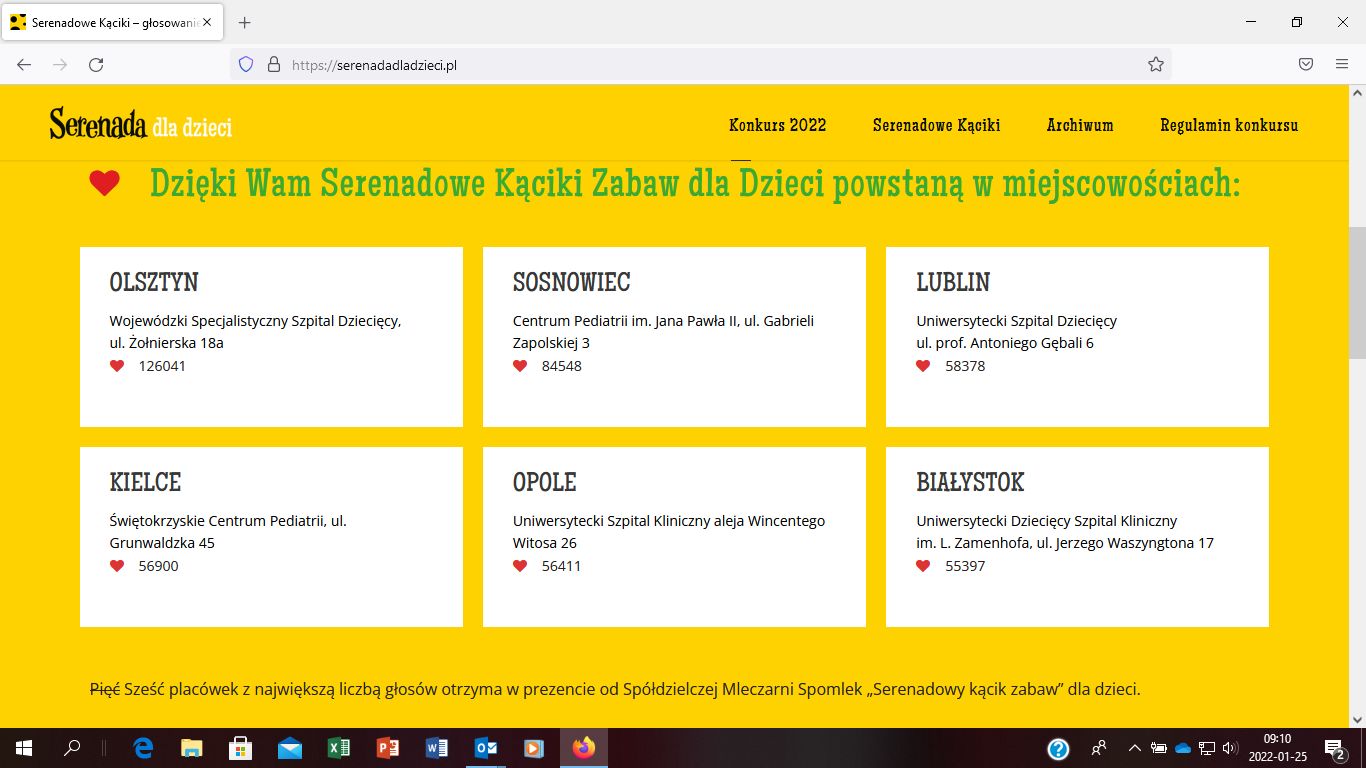Viewport: 1366px width, 768px height.
Task: Bookmark this page using the star icon
Action: [x=1156, y=64]
